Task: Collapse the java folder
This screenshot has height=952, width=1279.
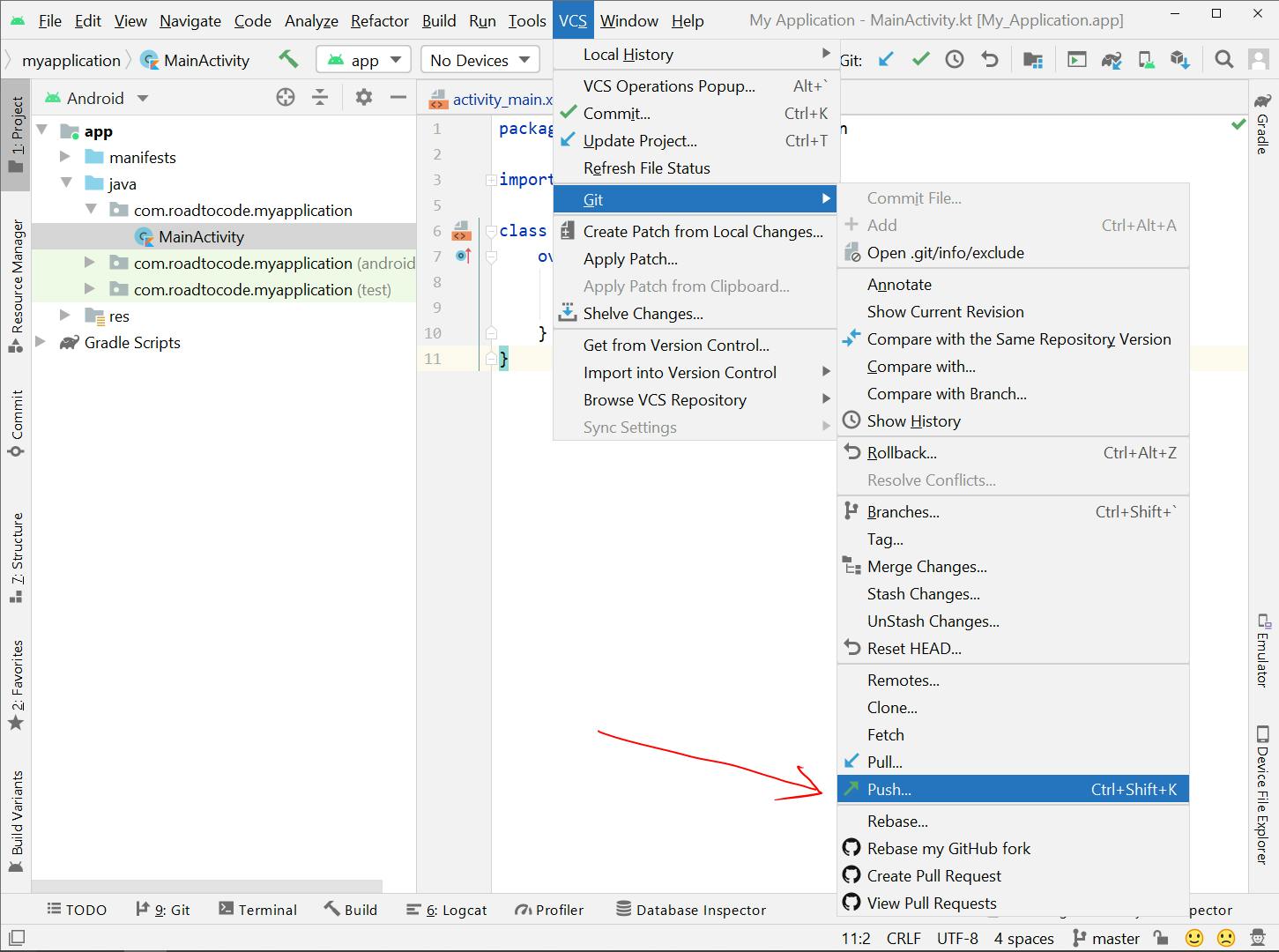Action: [66, 183]
